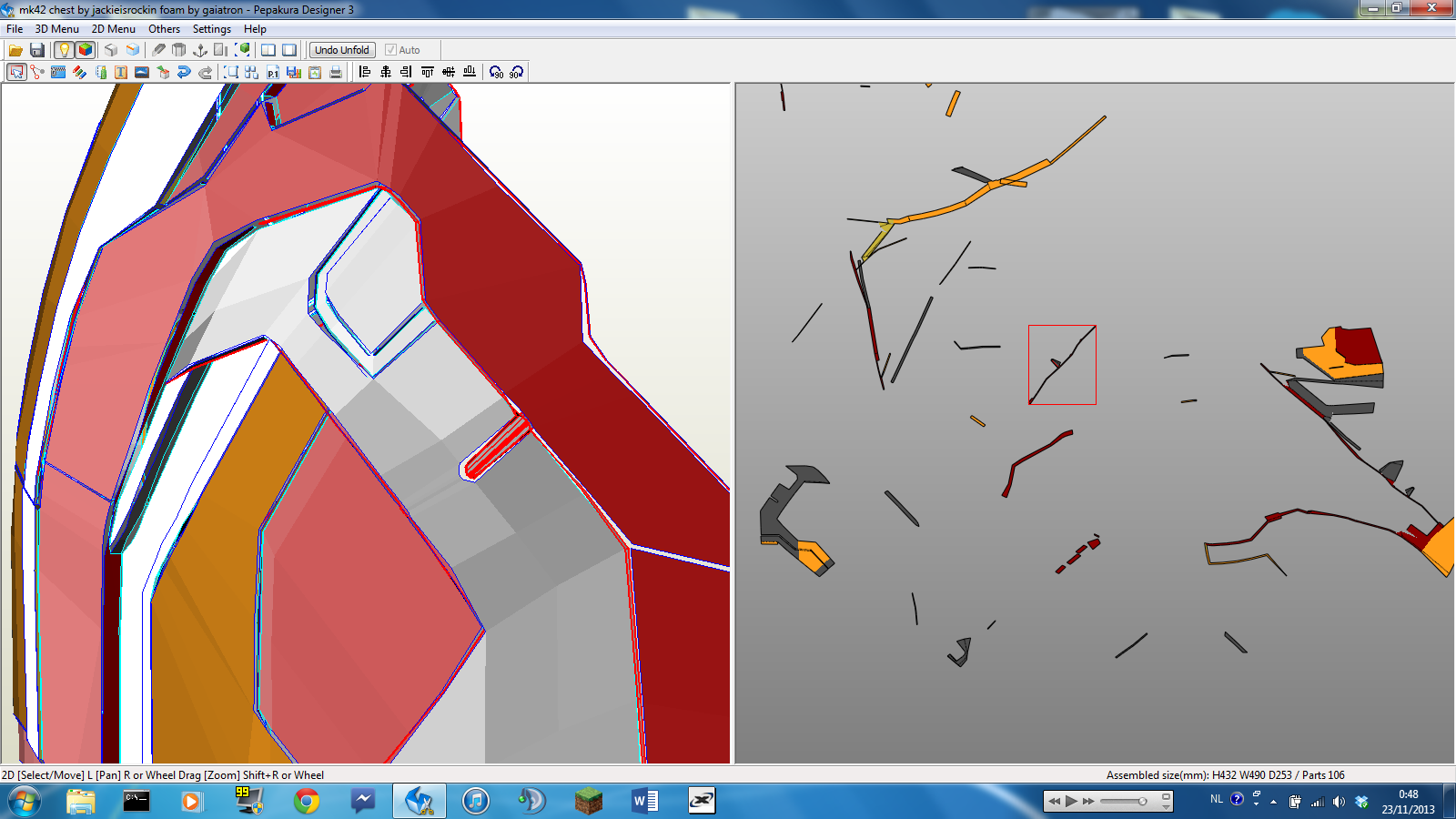Open the Others menu

pyautogui.click(x=165, y=29)
